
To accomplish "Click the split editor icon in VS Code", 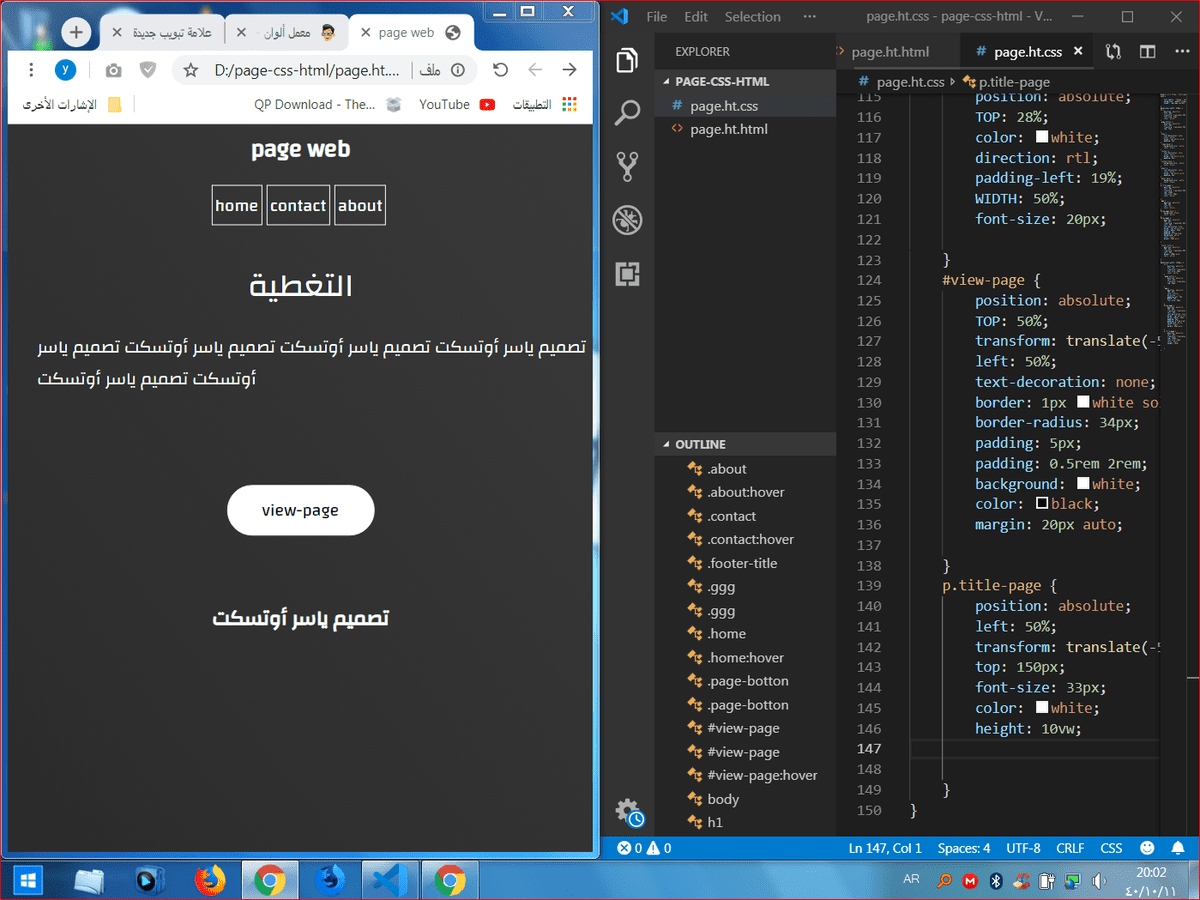I will 1148,52.
